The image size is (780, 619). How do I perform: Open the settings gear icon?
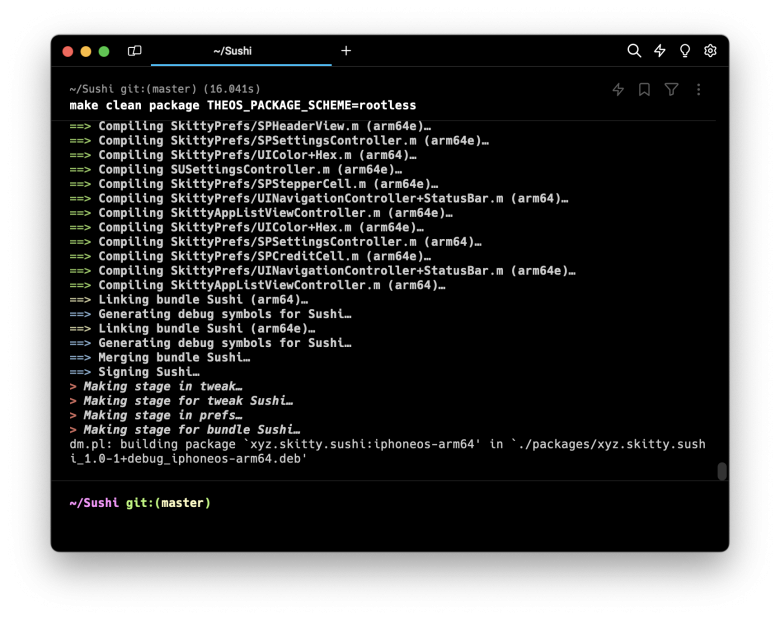coord(710,51)
